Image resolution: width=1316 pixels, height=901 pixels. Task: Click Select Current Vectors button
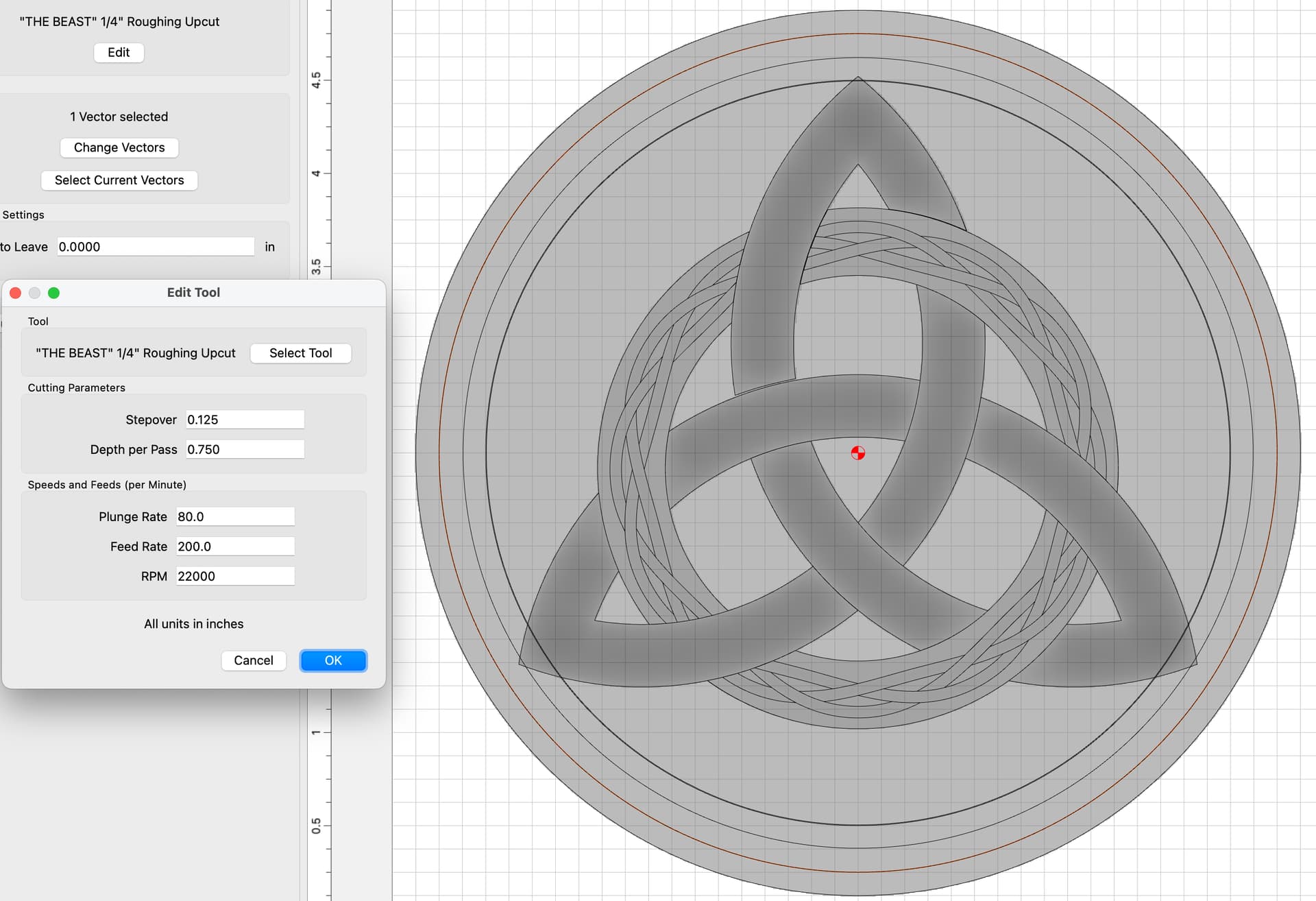click(x=119, y=180)
